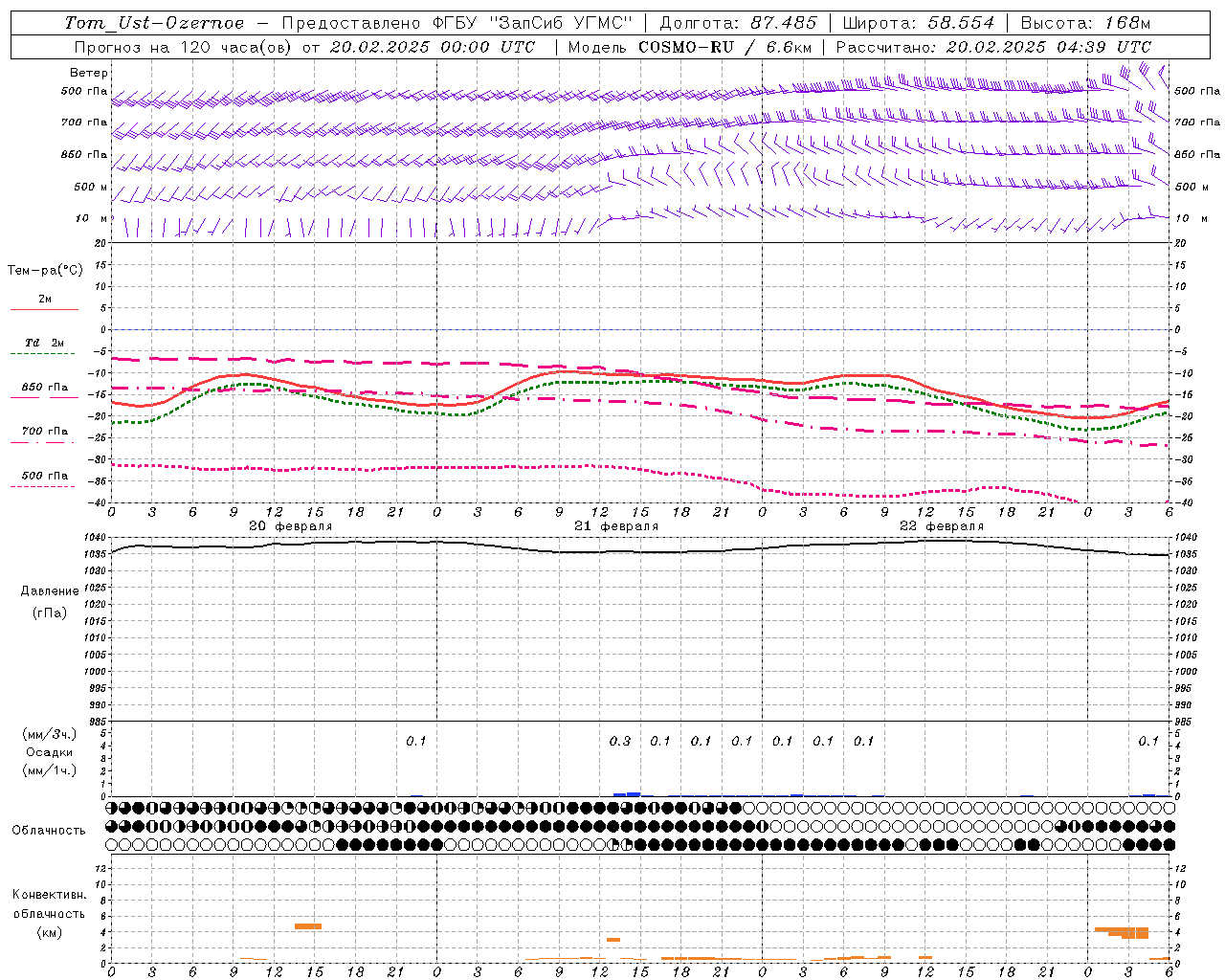Select the Долгота: 87.485 longitude value
Screen dimensions: 1225x980
(739, 23)
